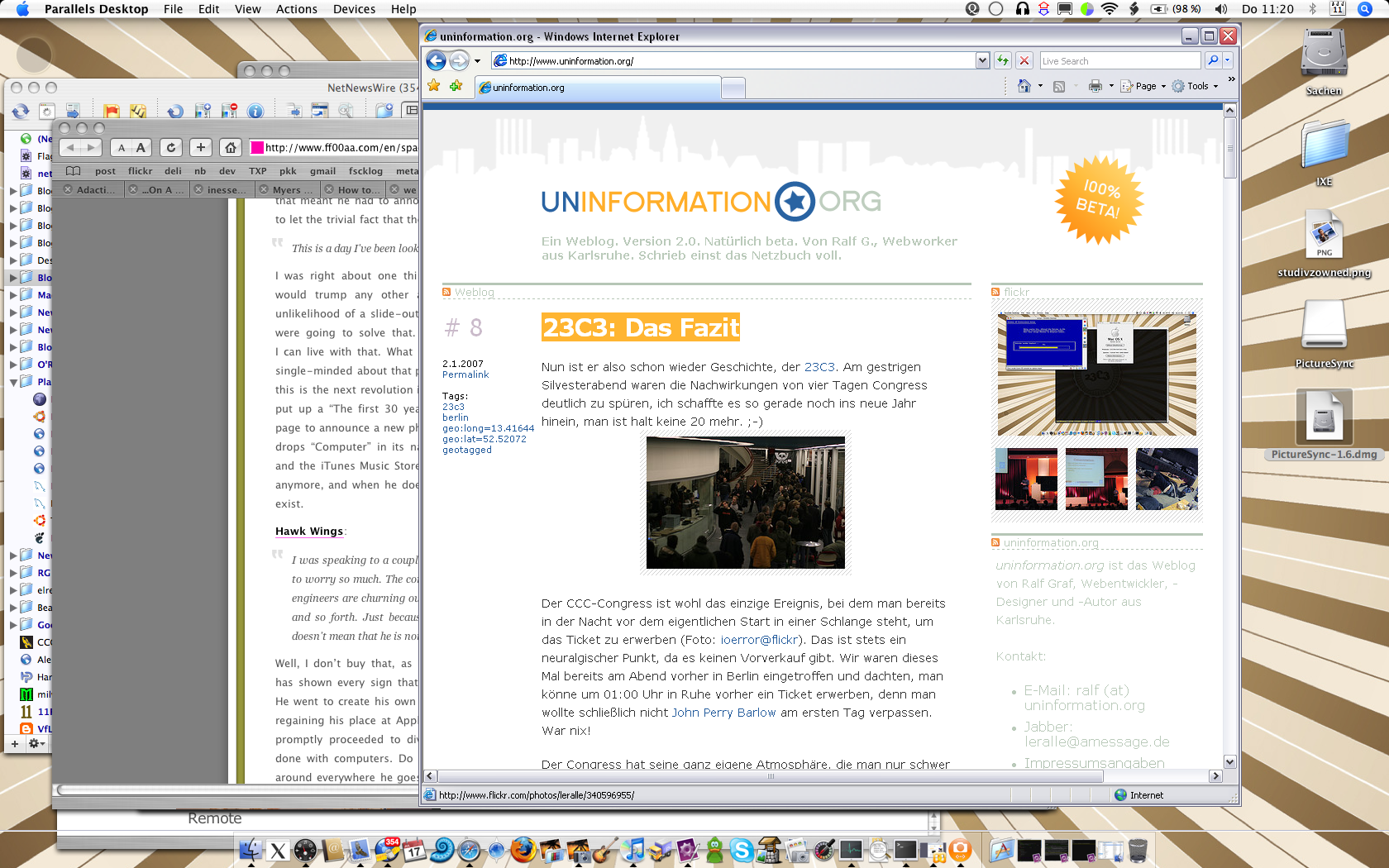Click the IE Print icon
Screen dimensions: 1389x868
(1095, 86)
